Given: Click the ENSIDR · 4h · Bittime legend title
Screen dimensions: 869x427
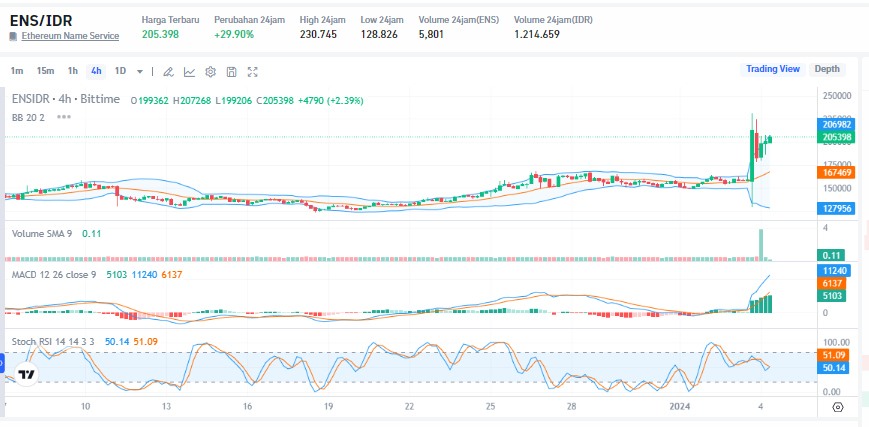Looking at the screenshot, I should [66, 99].
